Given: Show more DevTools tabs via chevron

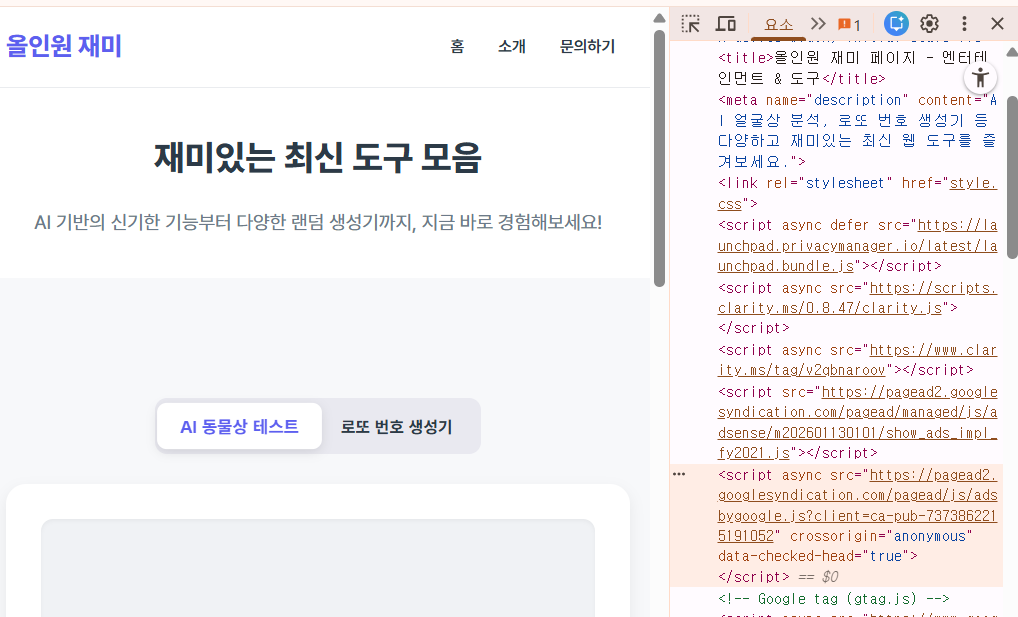Looking at the screenshot, I should [818, 24].
